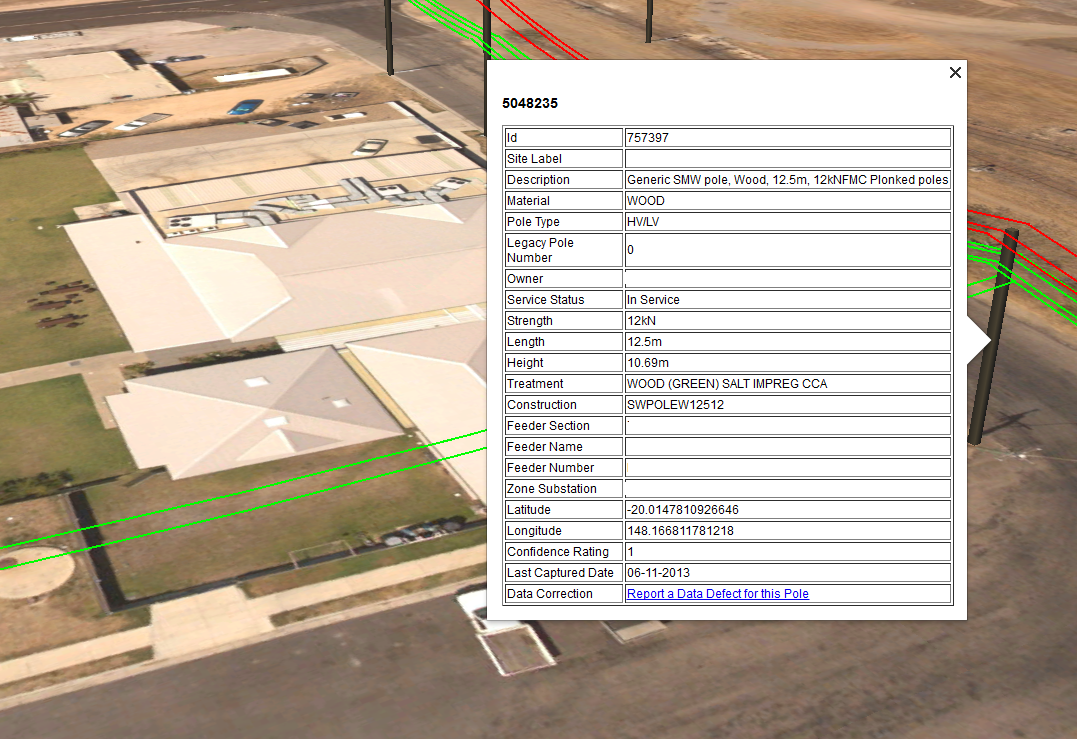Select the Description field text
Viewport: 1077px width, 739px height.
(787, 179)
